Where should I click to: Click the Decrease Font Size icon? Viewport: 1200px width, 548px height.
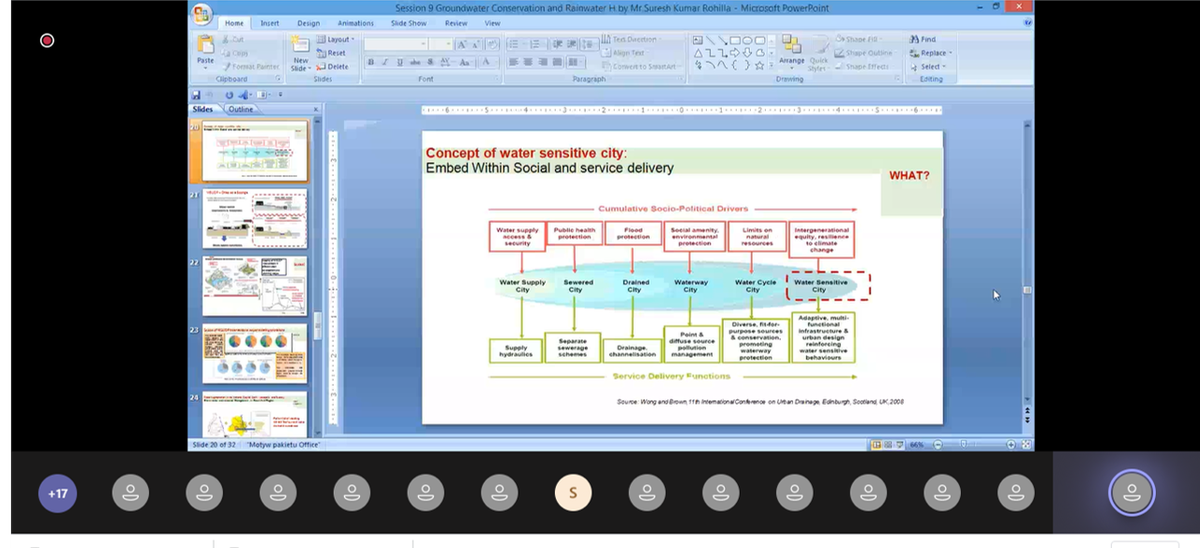pyautogui.click(x=476, y=45)
